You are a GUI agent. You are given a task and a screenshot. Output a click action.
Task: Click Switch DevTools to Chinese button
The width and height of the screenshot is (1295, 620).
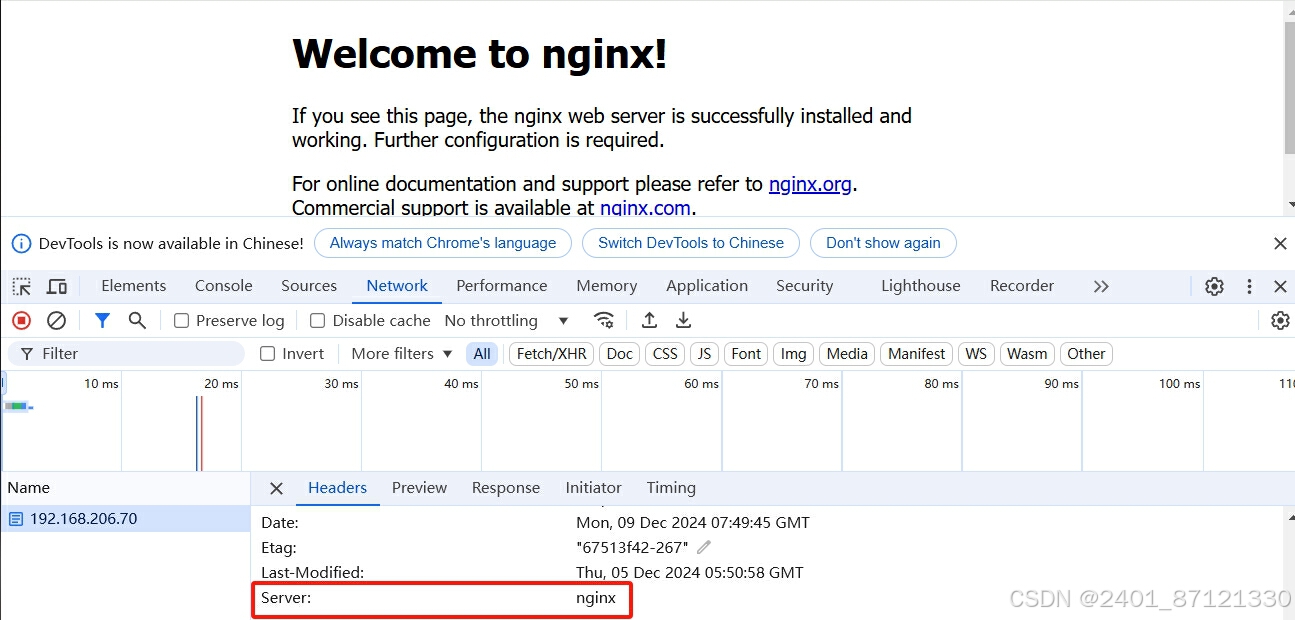(x=691, y=243)
